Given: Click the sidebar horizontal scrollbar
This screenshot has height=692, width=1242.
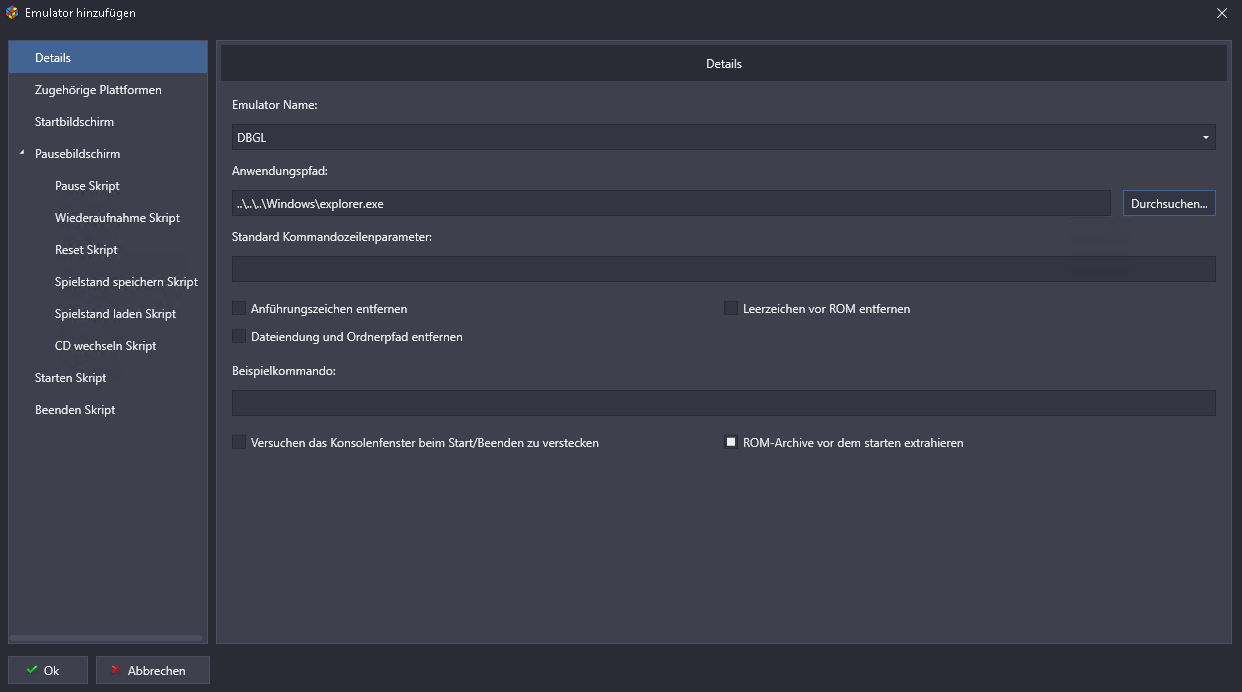Looking at the screenshot, I should 107,638.
